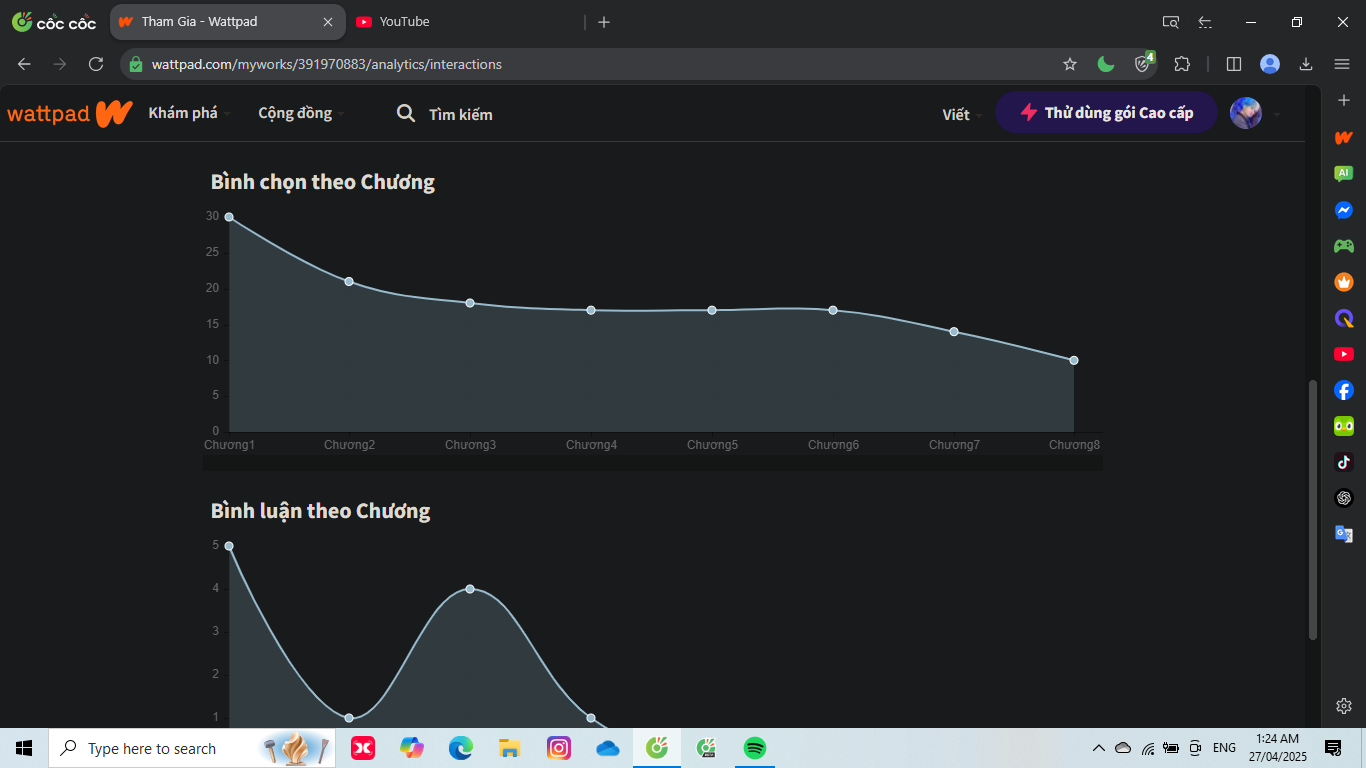This screenshot has height=768, width=1366.
Task: Click Thử dùng gói Cao cấp button
Action: pos(1106,113)
